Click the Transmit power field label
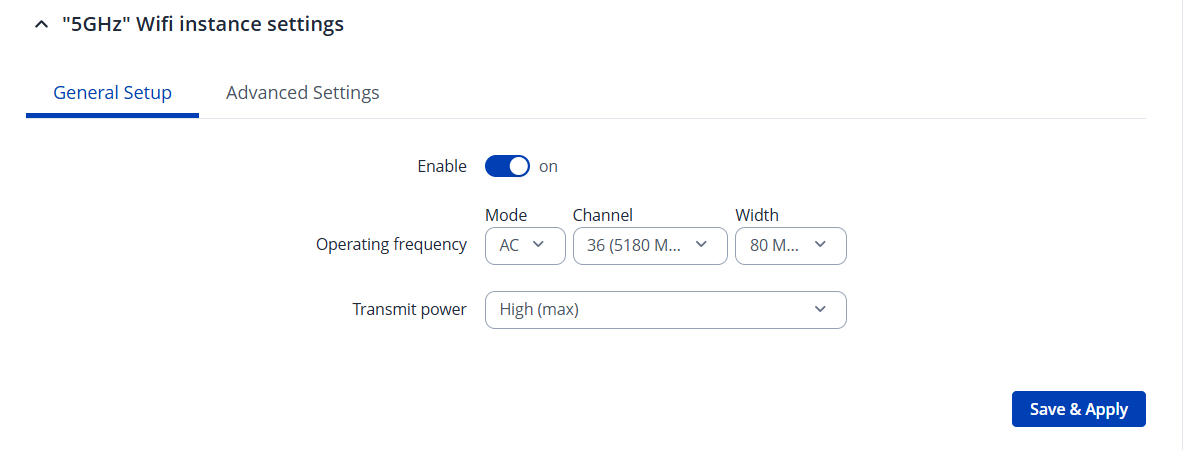Screen dimensions: 1187x450 coord(409,310)
